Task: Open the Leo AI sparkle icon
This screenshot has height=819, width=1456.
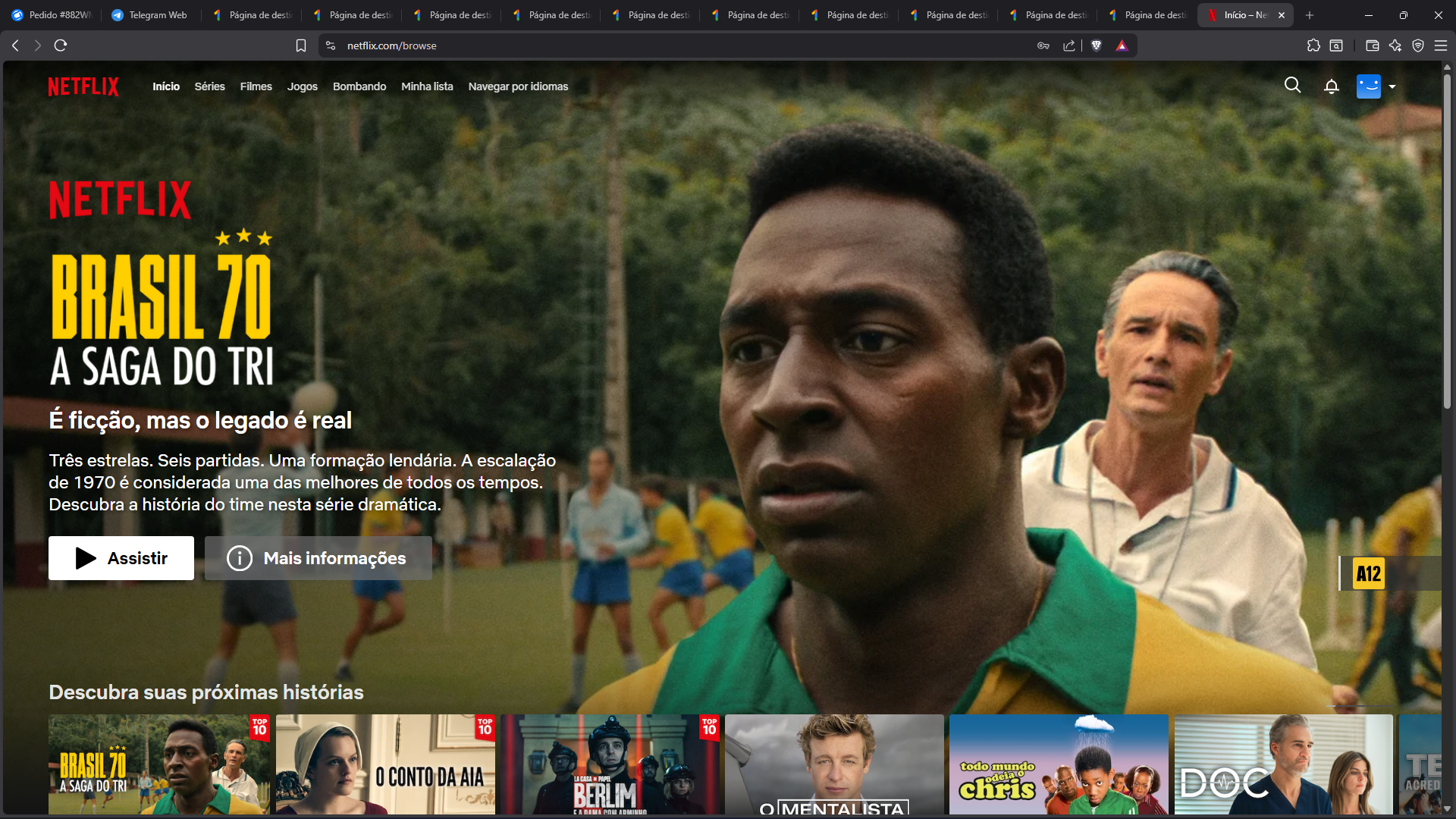Action: 1395,45
